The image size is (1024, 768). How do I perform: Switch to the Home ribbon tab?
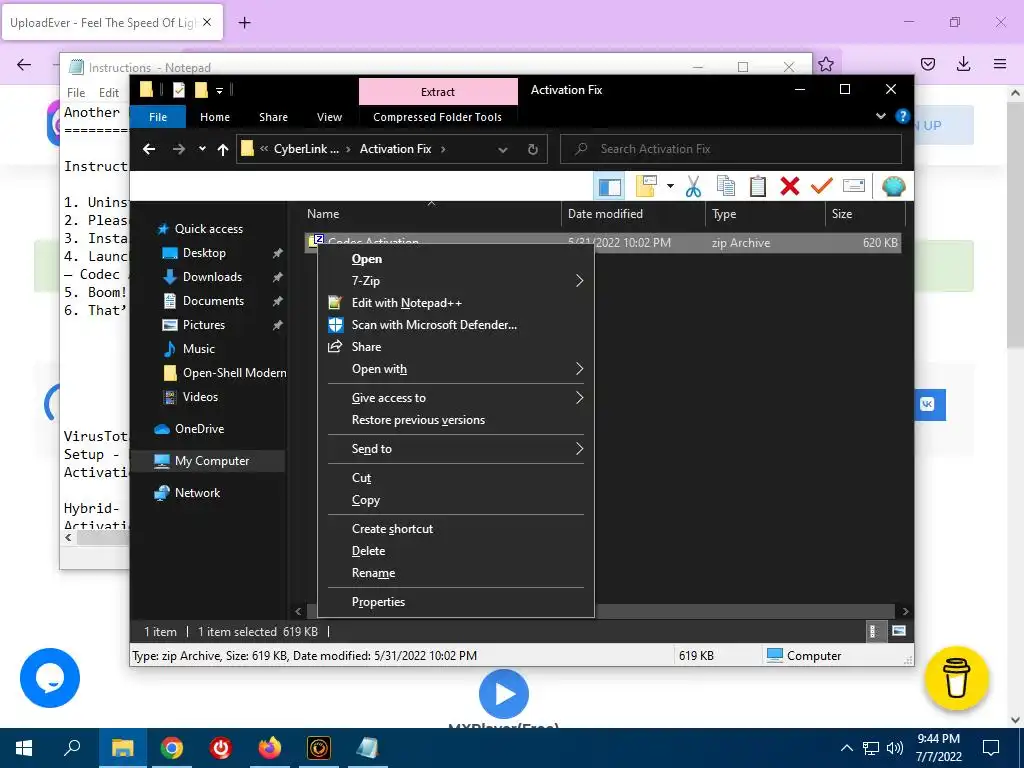click(x=215, y=117)
